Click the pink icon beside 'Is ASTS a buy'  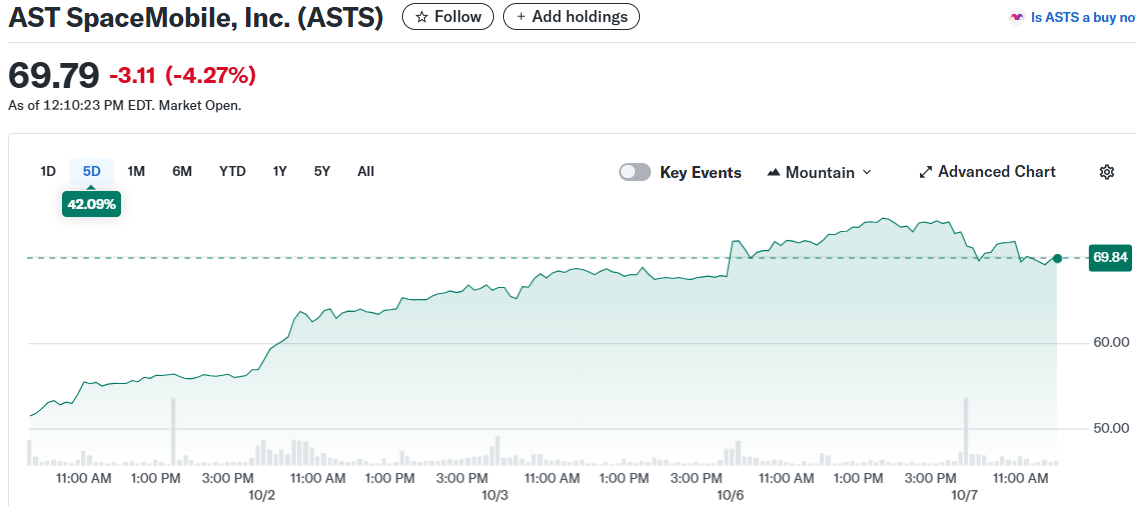click(1017, 17)
